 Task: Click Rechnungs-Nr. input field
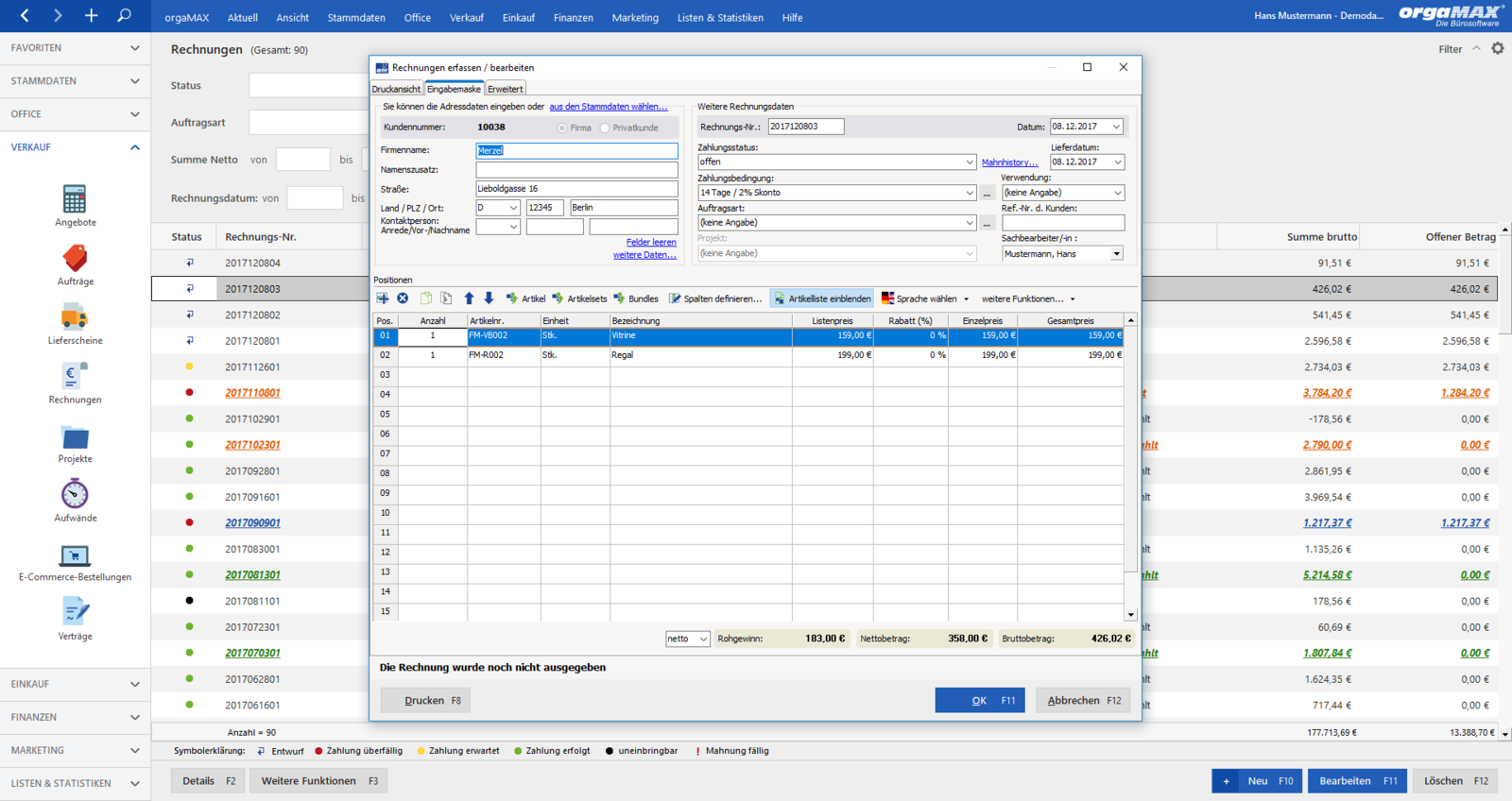click(805, 127)
